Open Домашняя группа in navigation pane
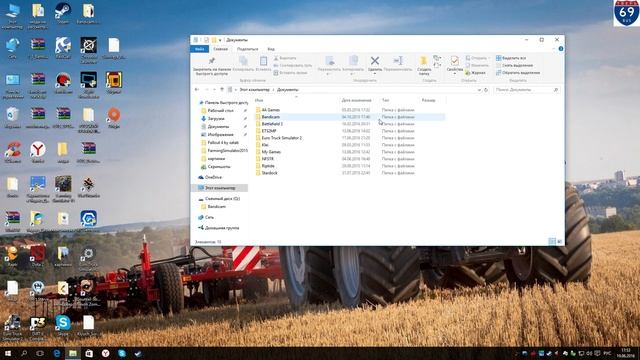This screenshot has height=360, width=640. 222,228
